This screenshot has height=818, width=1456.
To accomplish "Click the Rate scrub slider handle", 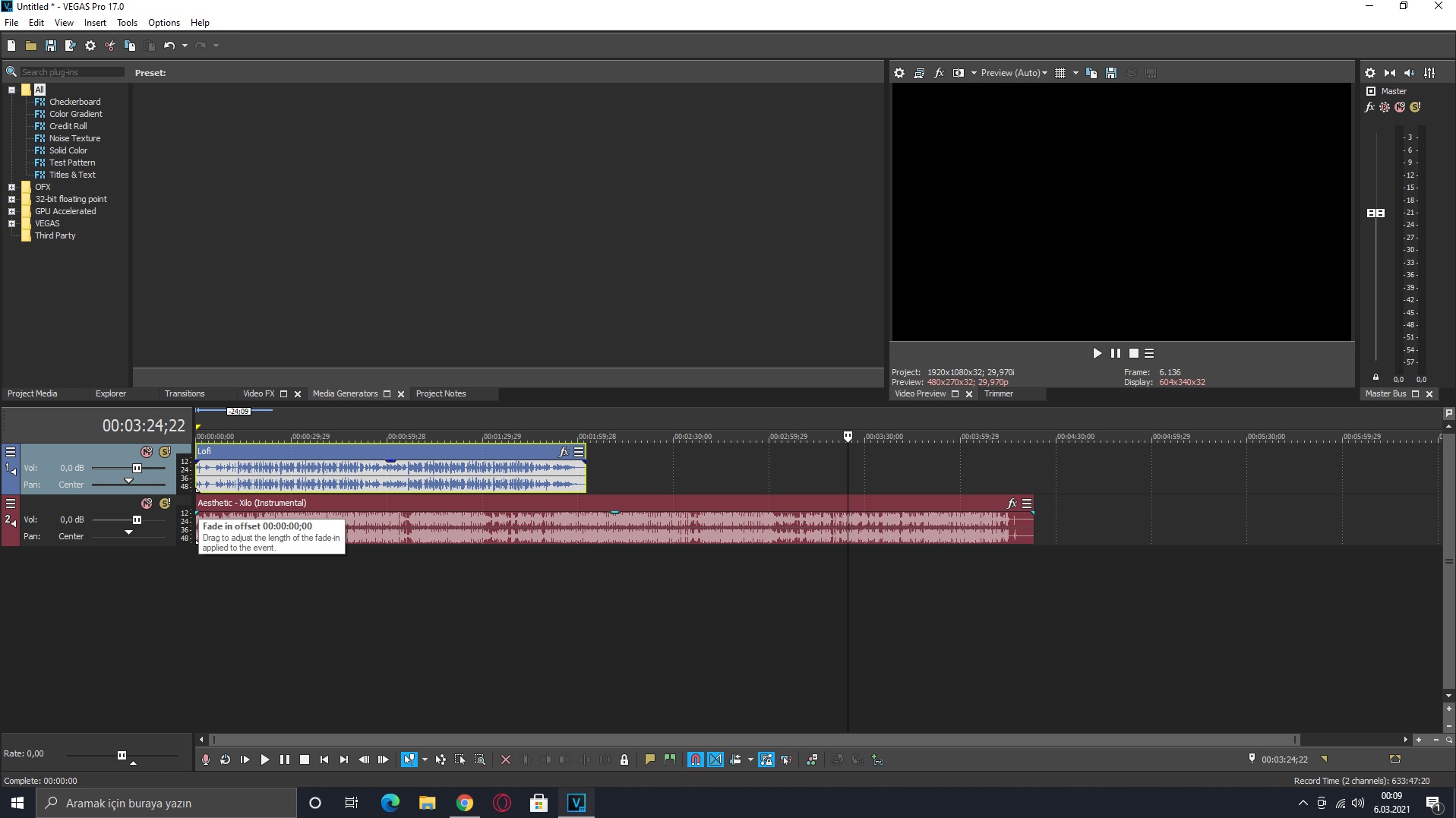I will click(x=122, y=755).
